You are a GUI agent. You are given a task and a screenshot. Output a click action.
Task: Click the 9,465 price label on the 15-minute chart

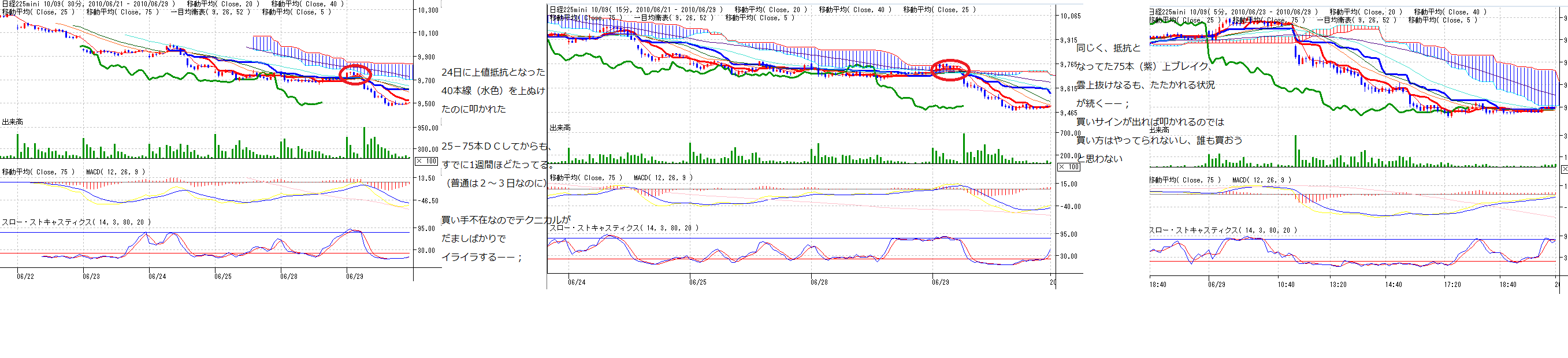[1070, 114]
